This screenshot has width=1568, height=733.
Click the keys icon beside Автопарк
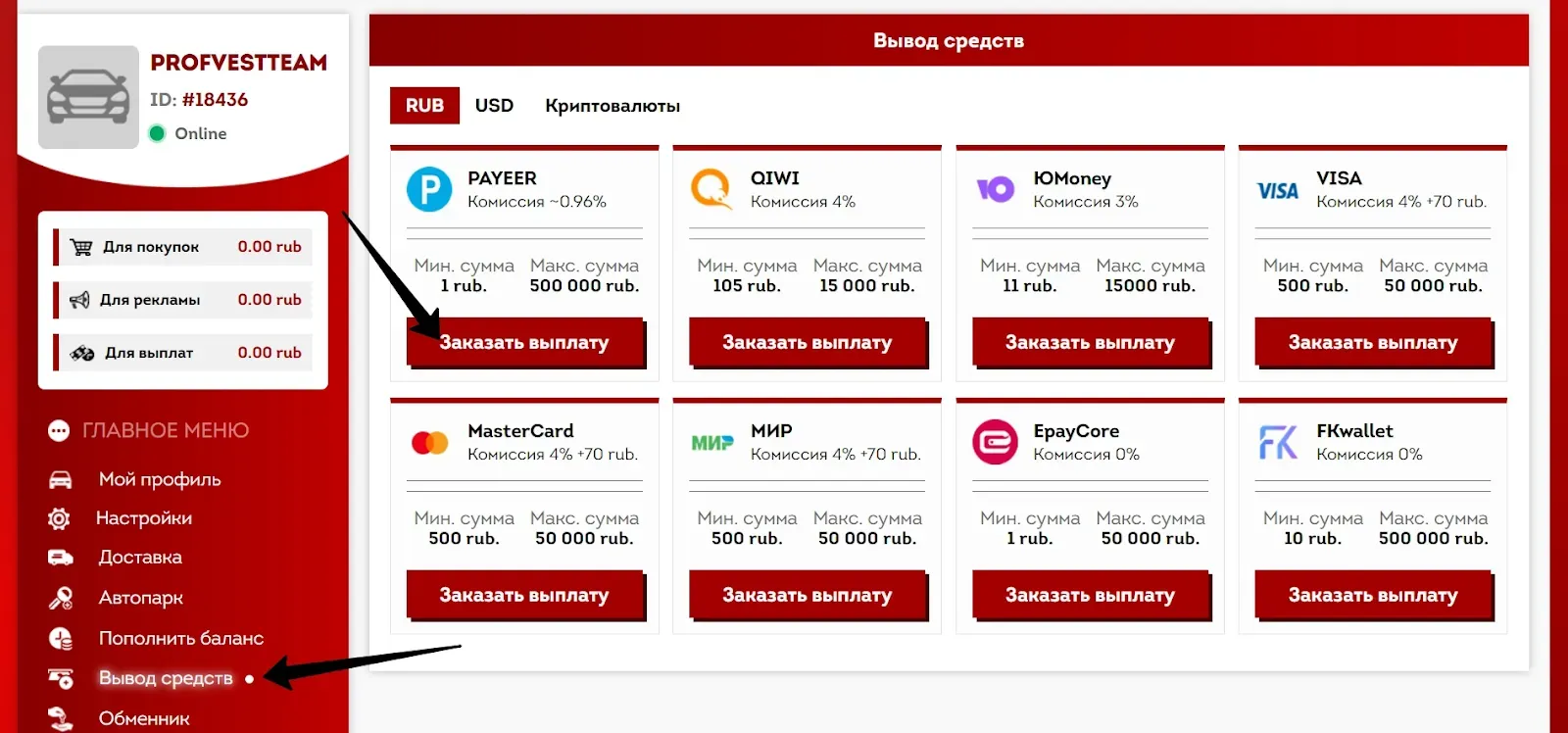pyautogui.click(x=61, y=598)
